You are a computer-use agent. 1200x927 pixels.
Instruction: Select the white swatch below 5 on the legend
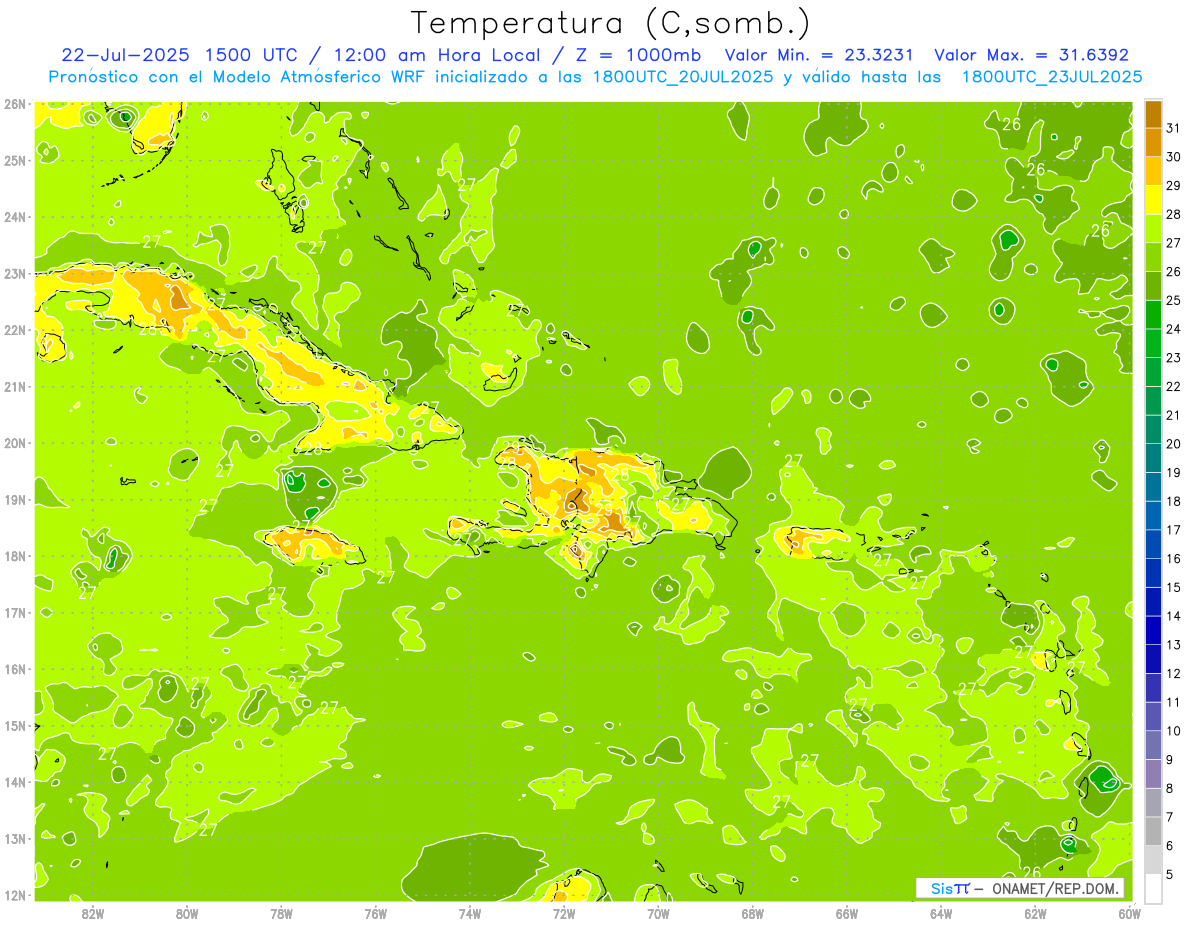point(1153,887)
